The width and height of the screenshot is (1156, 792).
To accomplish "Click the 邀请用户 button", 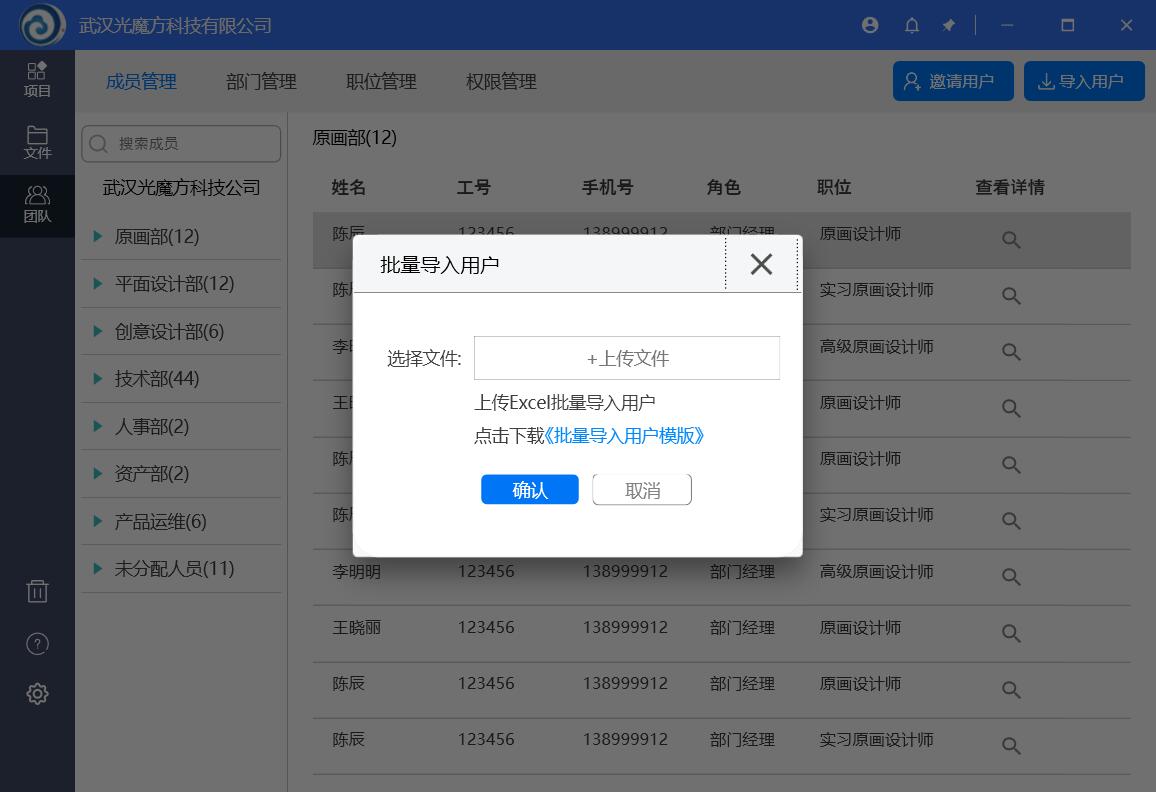I will pos(953,81).
